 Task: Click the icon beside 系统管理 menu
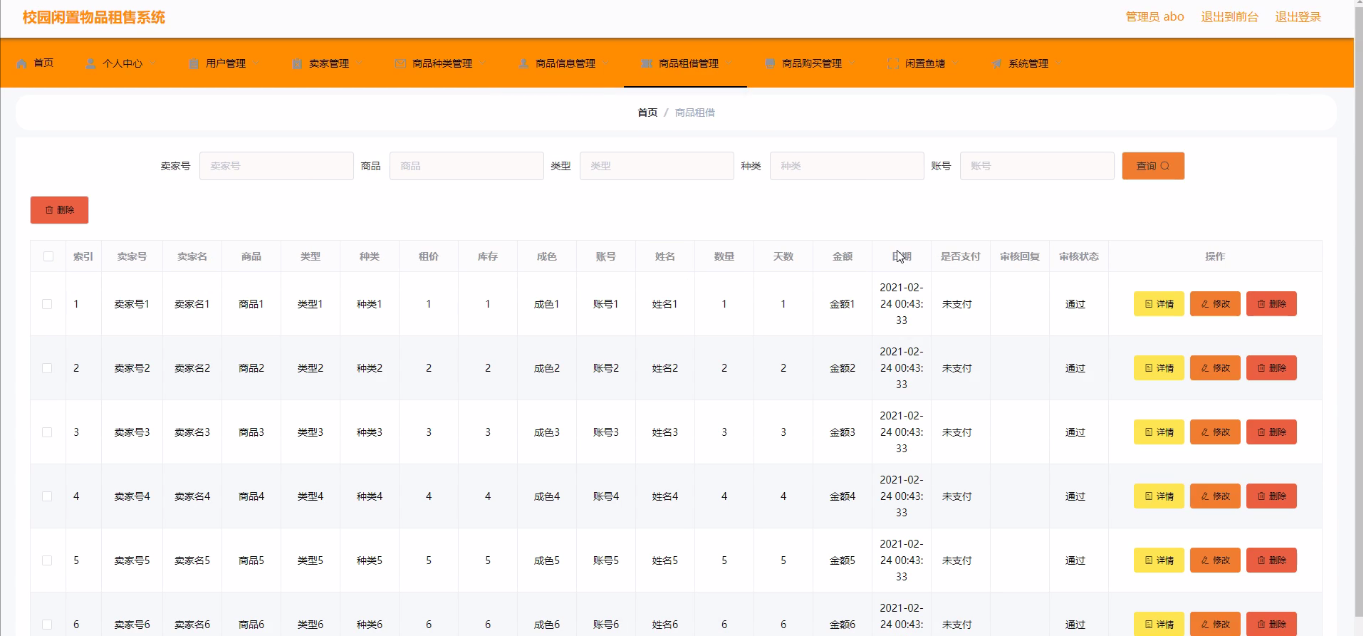point(997,64)
